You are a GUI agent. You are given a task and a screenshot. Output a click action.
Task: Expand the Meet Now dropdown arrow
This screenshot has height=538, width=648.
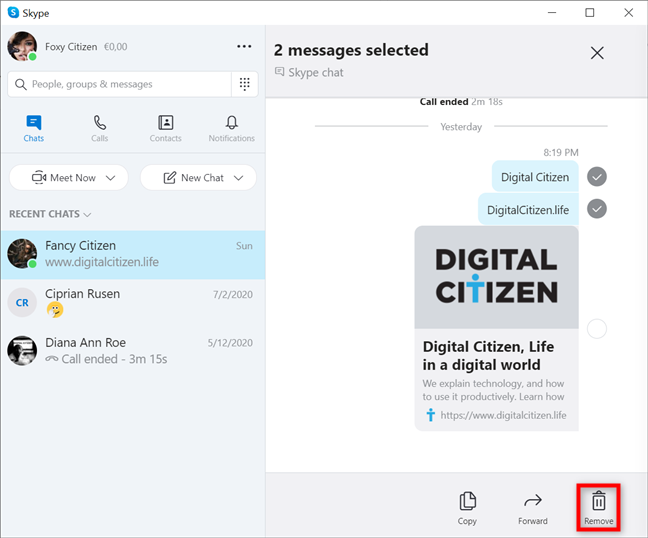click(x=110, y=178)
